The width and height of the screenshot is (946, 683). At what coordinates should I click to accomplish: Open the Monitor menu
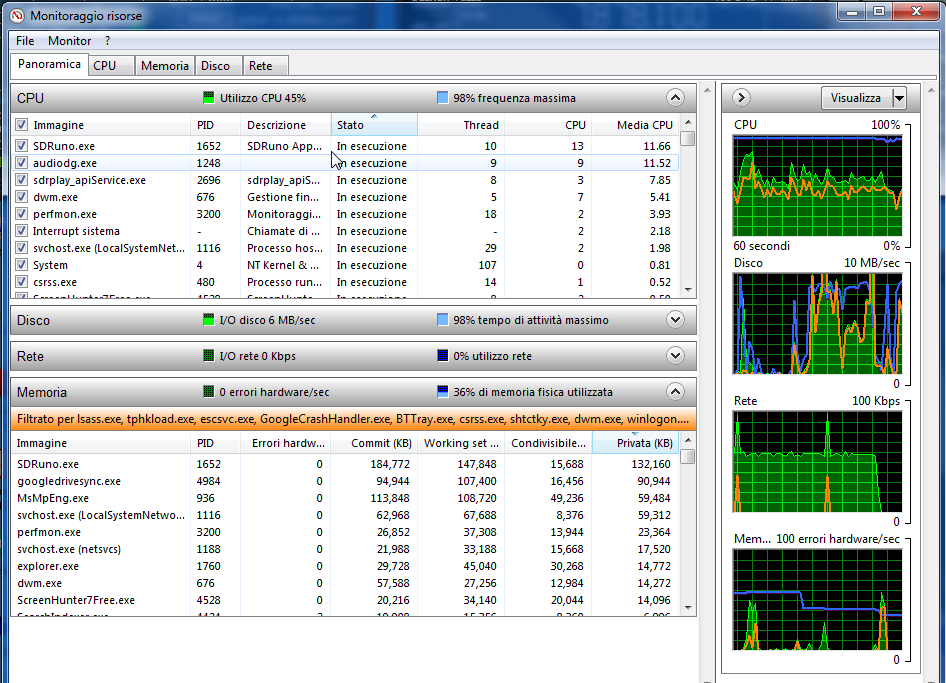pos(69,40)
